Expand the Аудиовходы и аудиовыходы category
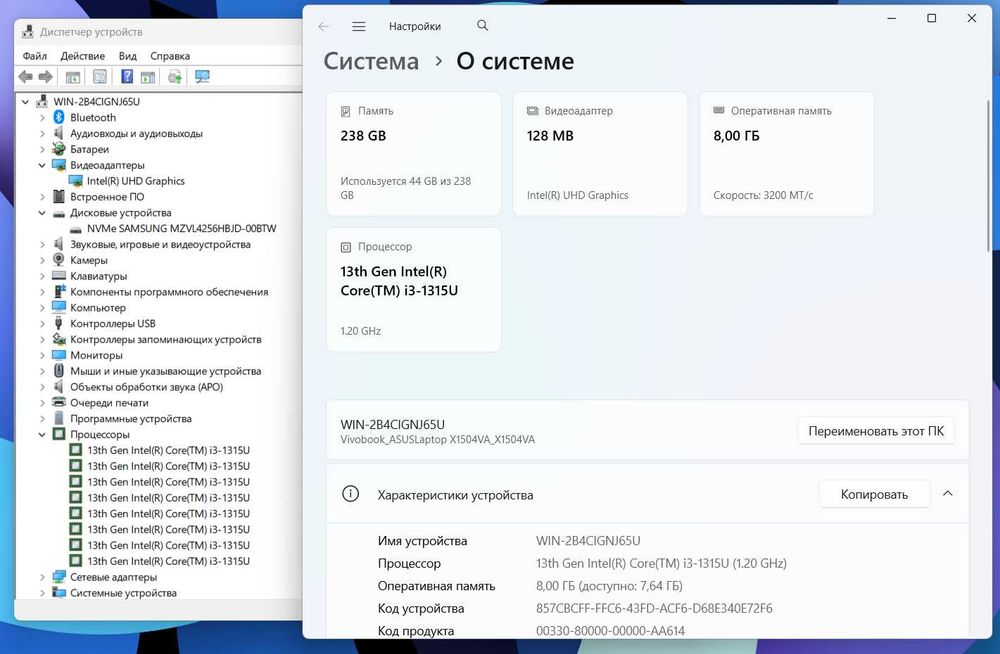Viewport: 1000px width, 654px height. [42, 133]
